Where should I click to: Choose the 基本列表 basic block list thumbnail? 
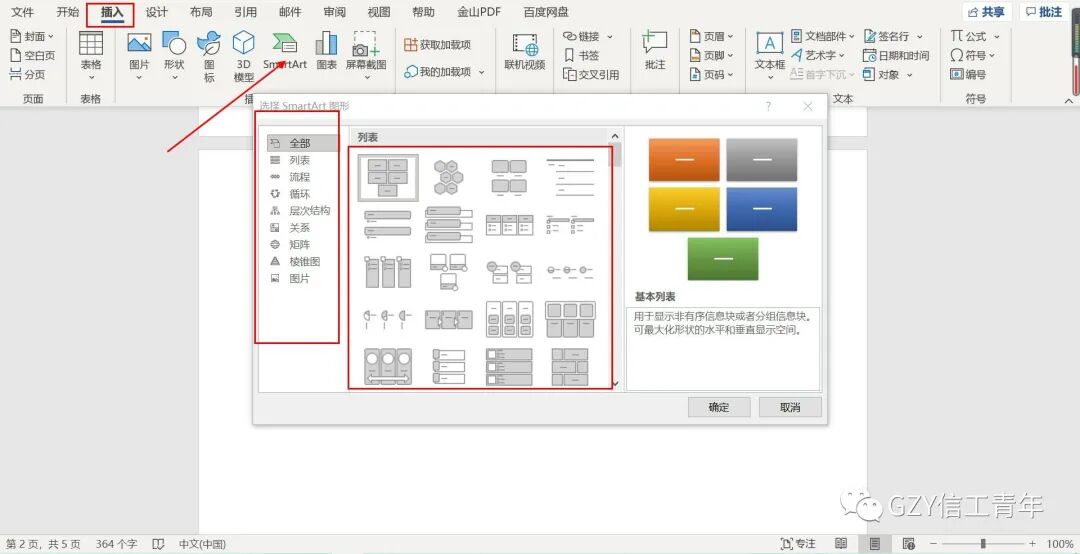[x=388, y=178]
